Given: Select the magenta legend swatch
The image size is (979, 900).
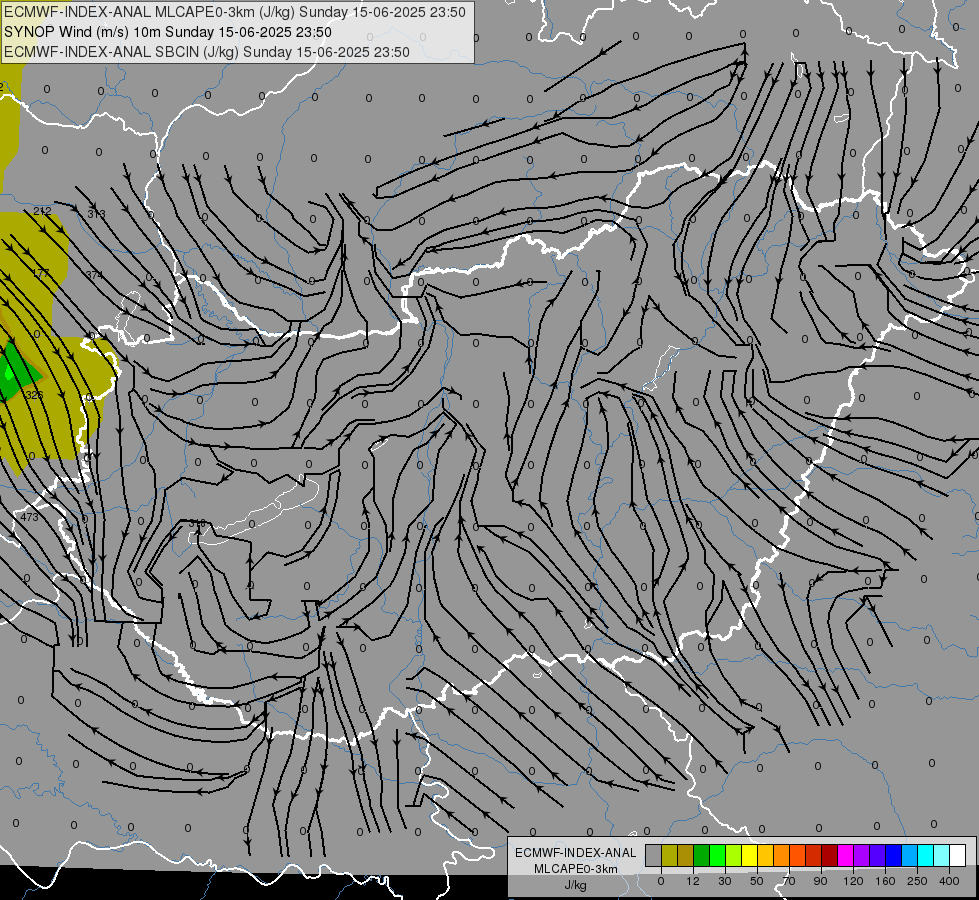Looking at the screenshot, I should [x=845, y=855].
